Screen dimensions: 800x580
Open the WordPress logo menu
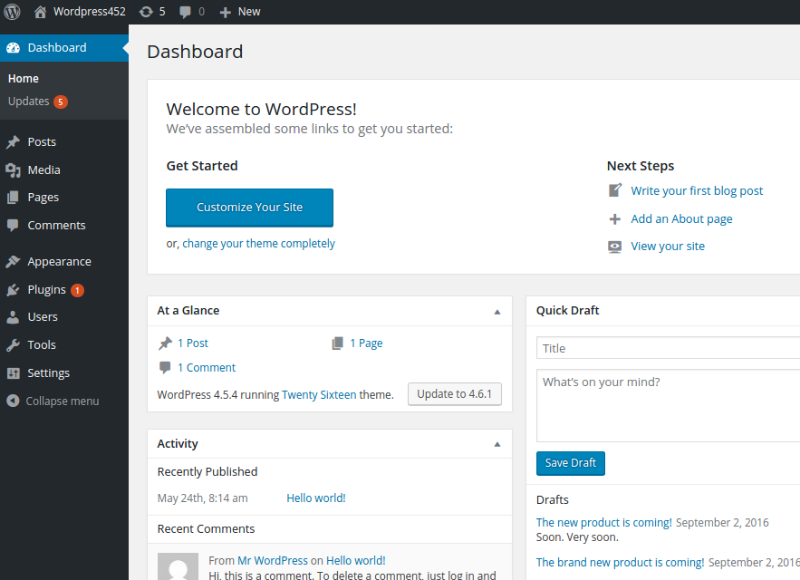(x=12, y=11)
